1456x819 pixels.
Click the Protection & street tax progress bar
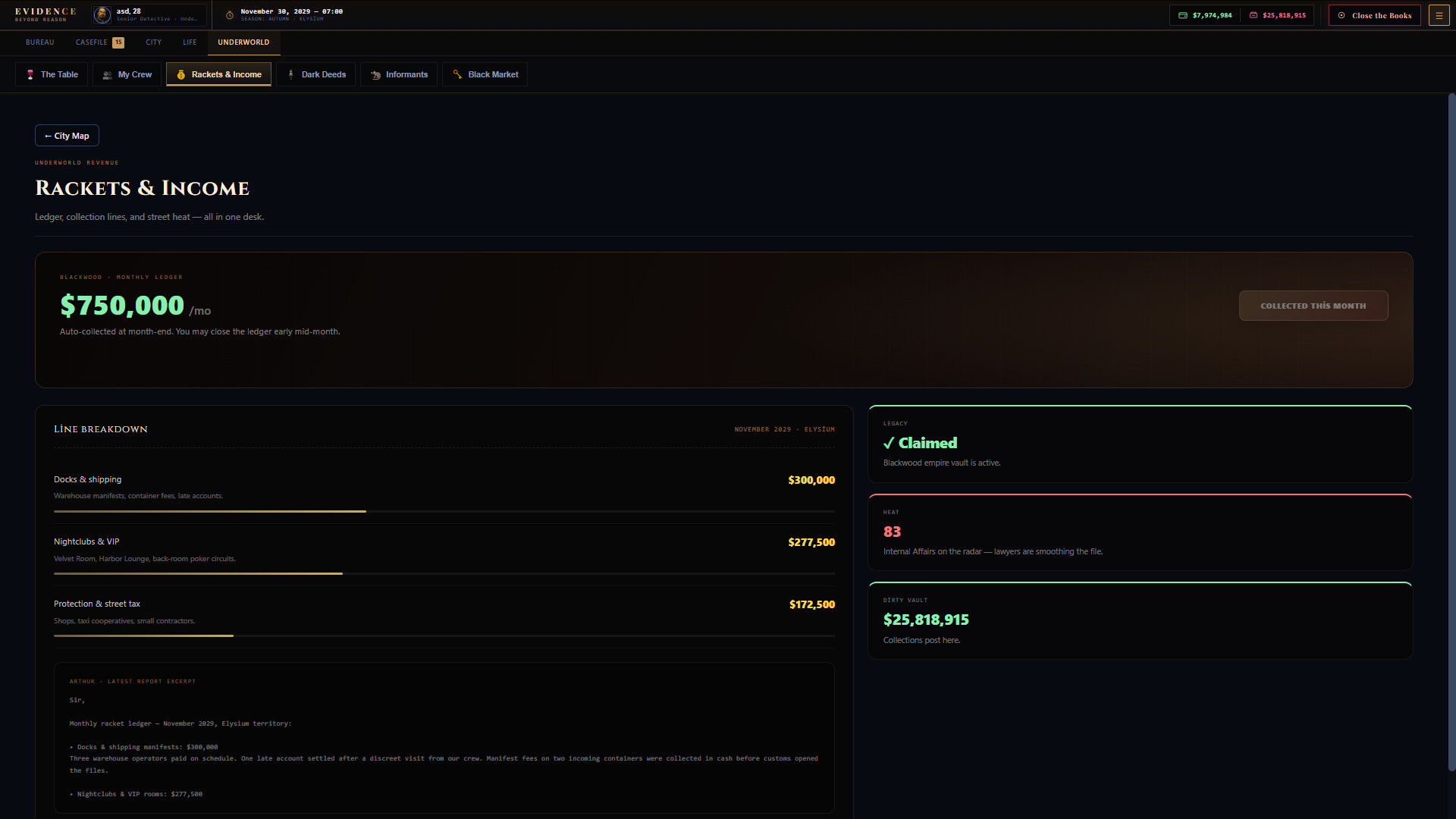click(444, 636)
